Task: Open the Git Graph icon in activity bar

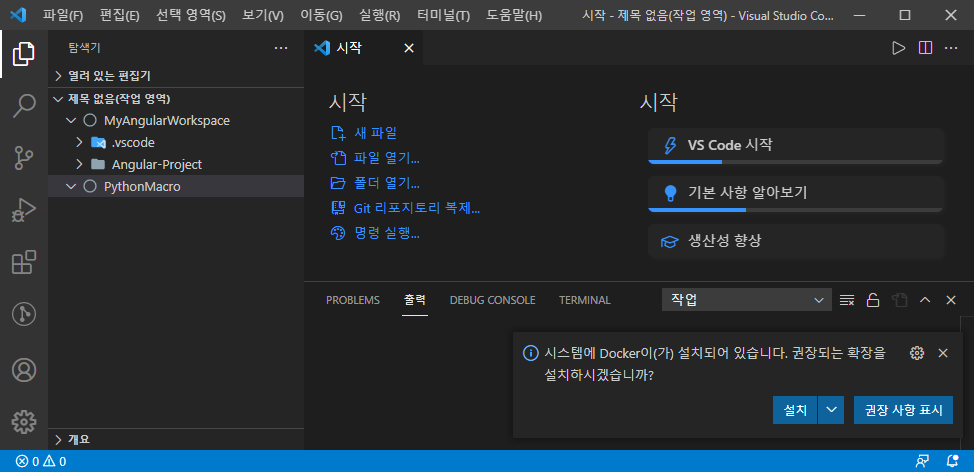Action: click(24, 315)
